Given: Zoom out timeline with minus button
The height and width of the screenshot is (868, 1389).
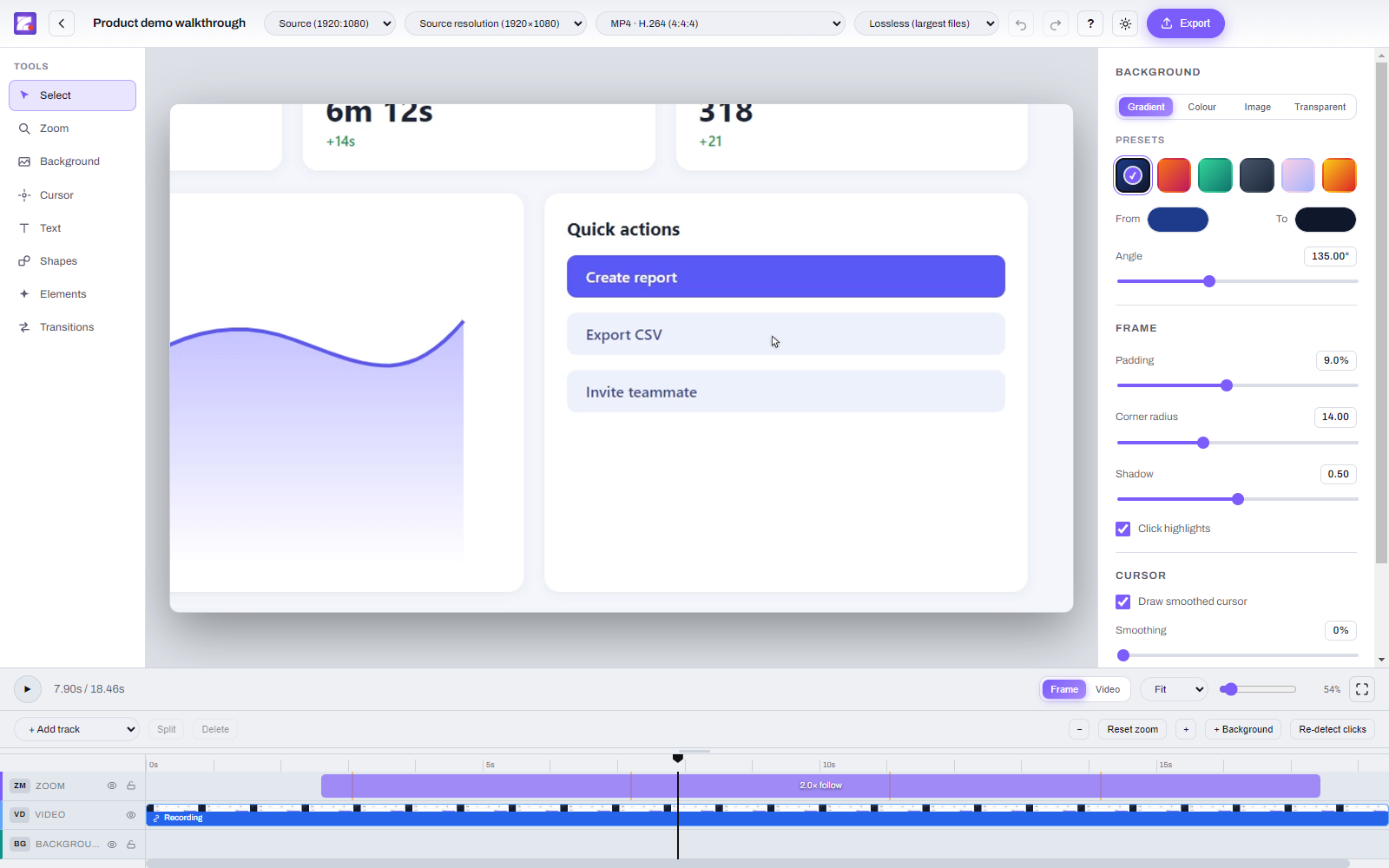Looking at the screenshot, I should (1079, 729).
